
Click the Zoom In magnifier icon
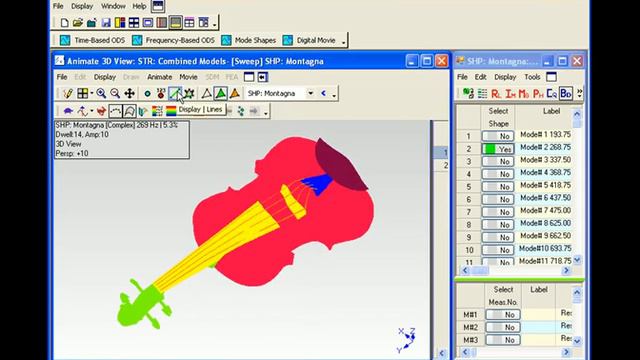tap(101, 93)
